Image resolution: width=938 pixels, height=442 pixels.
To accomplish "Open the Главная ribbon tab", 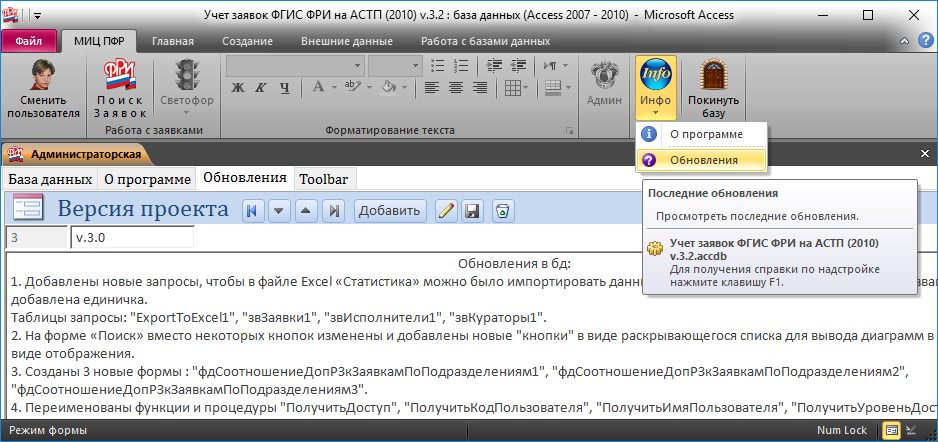I will tap(172, 41).
